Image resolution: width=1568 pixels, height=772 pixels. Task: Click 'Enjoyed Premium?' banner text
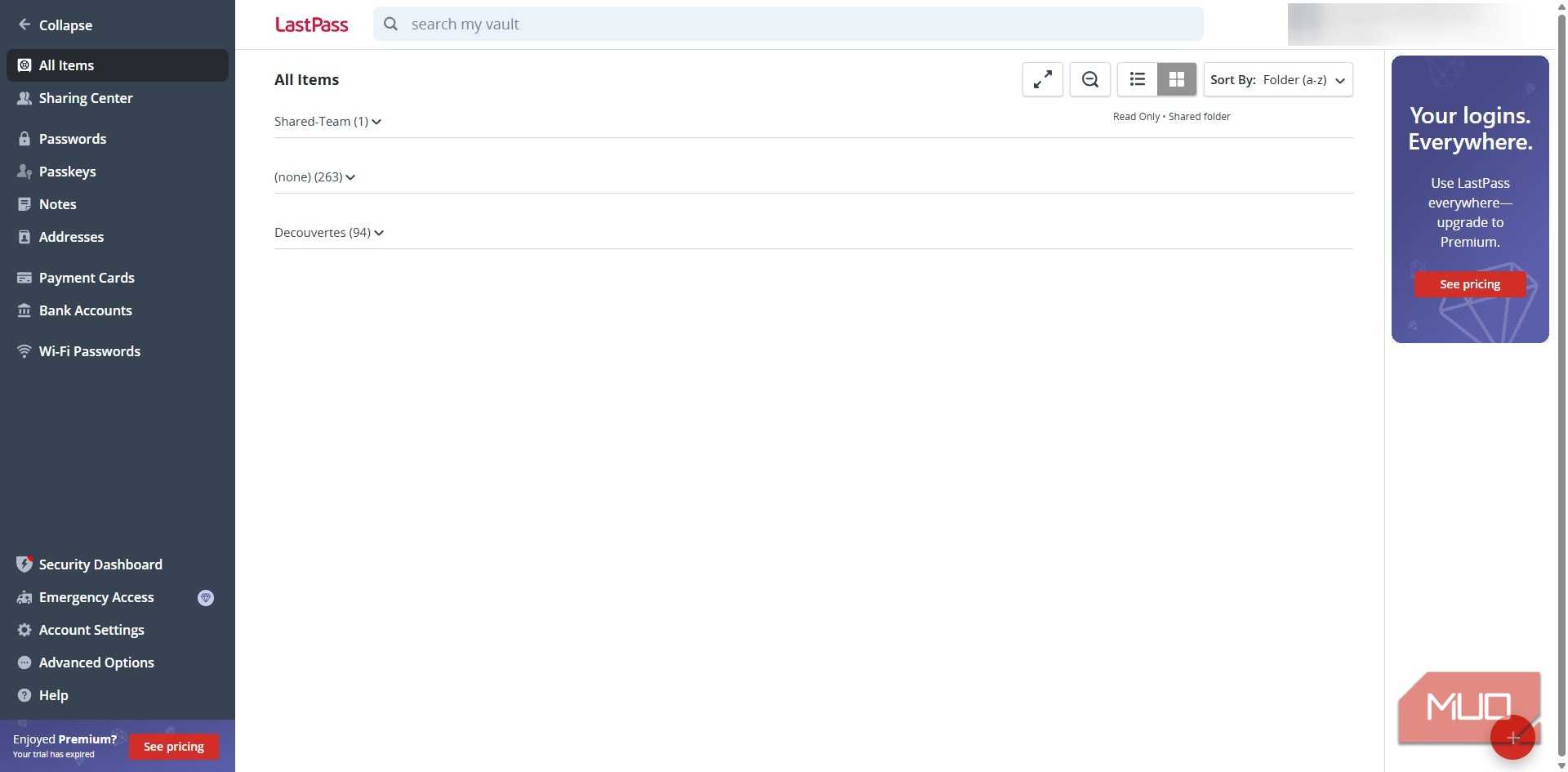65,739
